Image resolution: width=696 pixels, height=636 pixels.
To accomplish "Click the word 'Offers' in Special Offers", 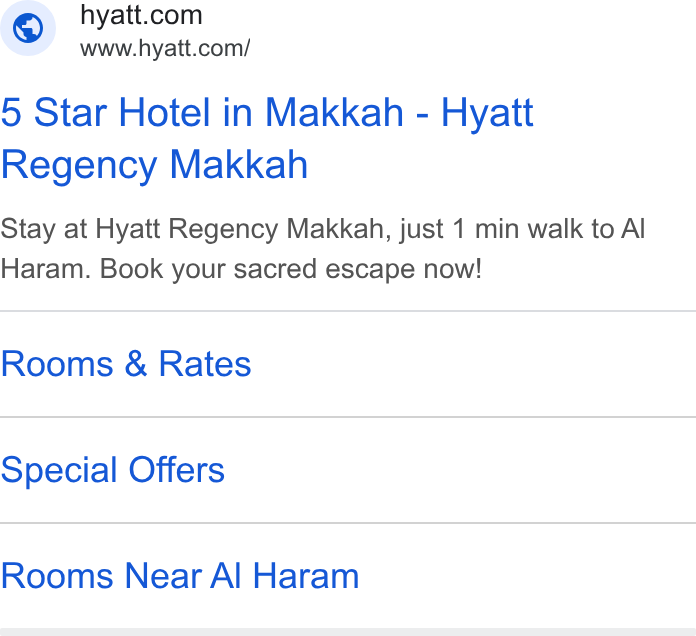I will 177,470.
